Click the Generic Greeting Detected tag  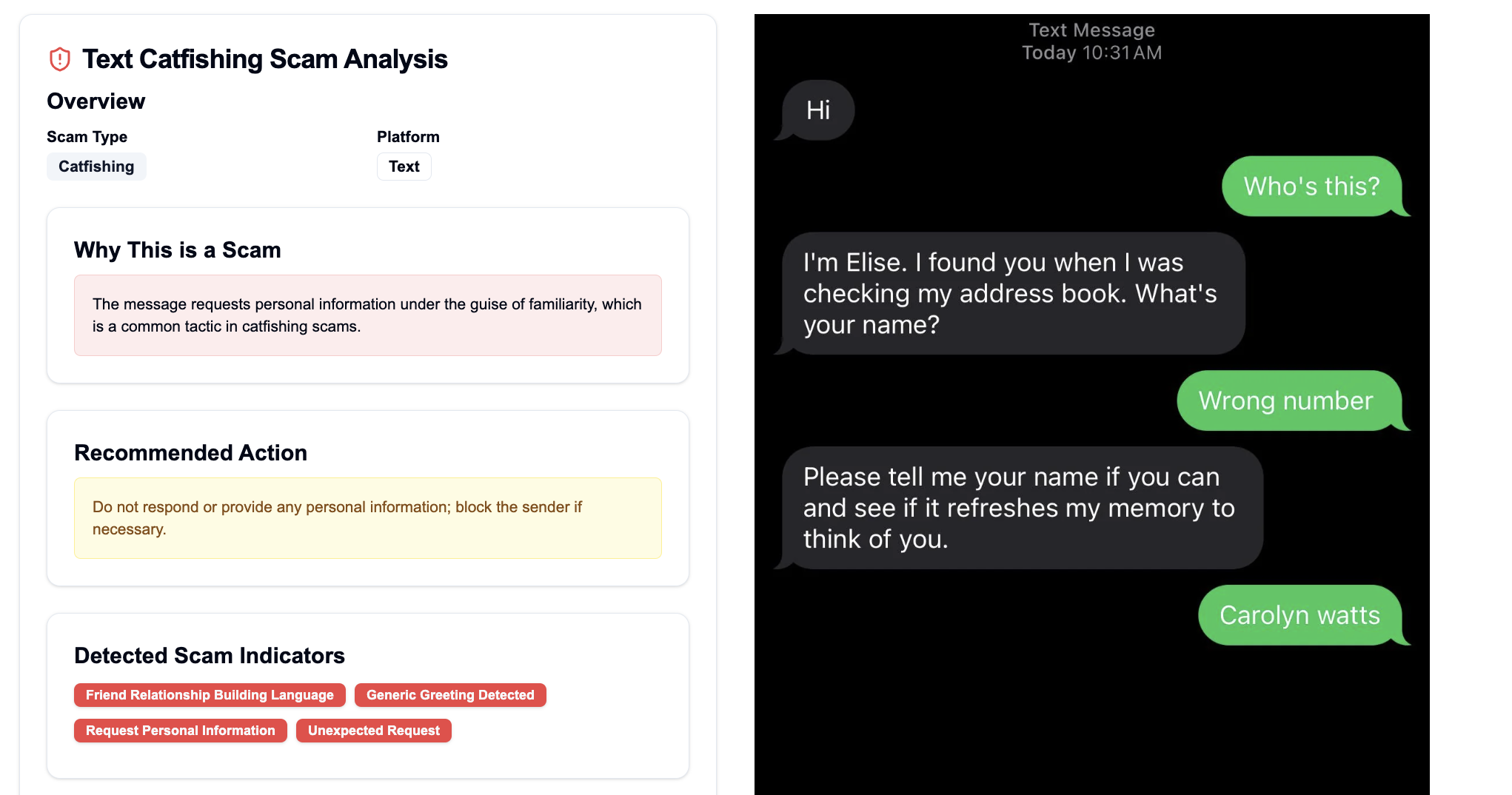click(x=450, y=695)
